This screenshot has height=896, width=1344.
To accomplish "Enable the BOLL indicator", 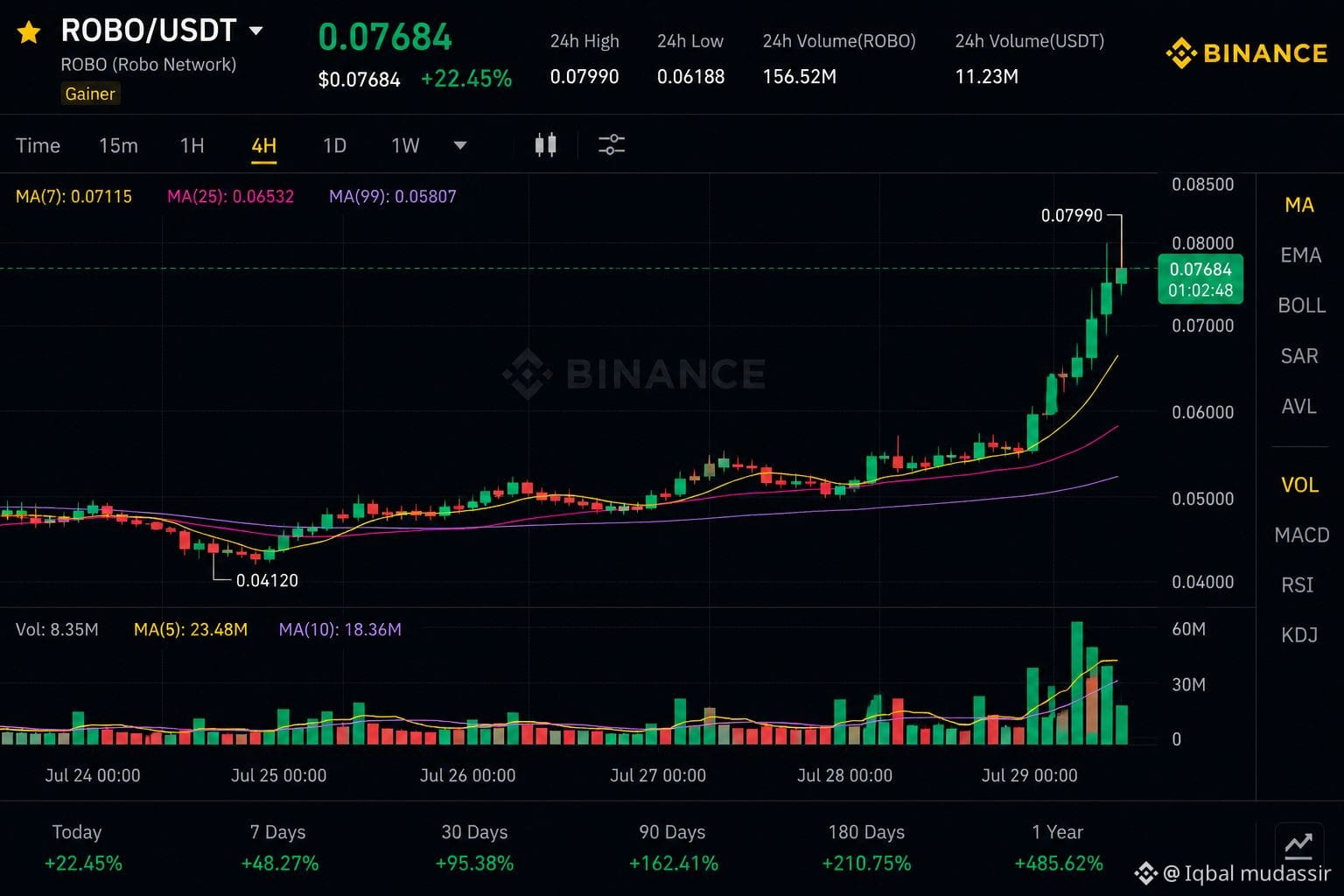I will [1301, 305].
